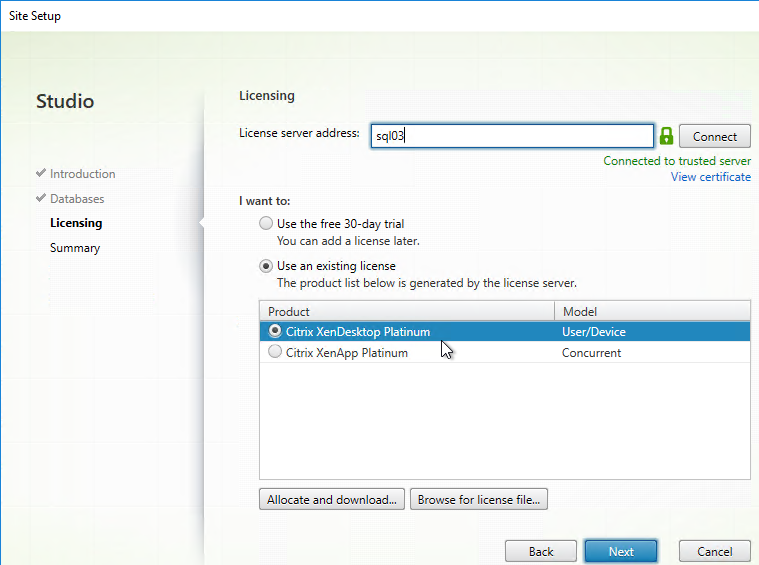Image resolution: width=759 pixels, height=565 pixels.
Task: Go Back to the previous step
Action: coord(541,551)
